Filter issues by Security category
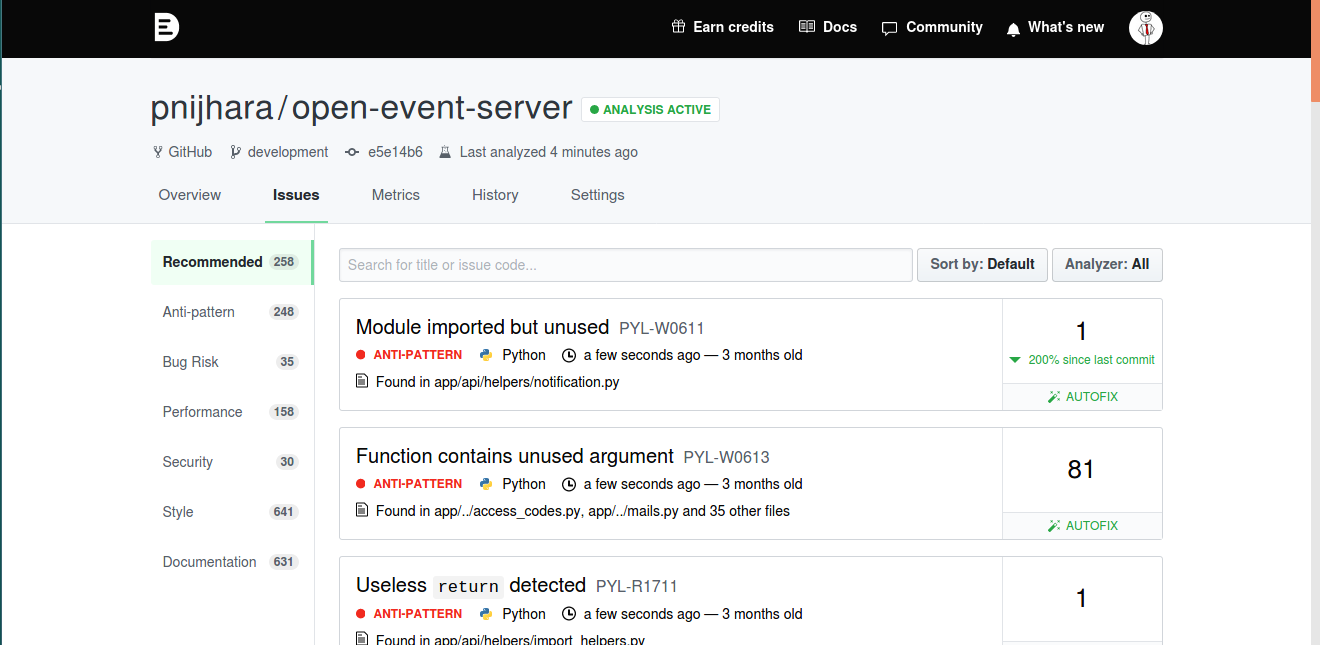Screen dimensions: 1320x645 click(187, 461)
